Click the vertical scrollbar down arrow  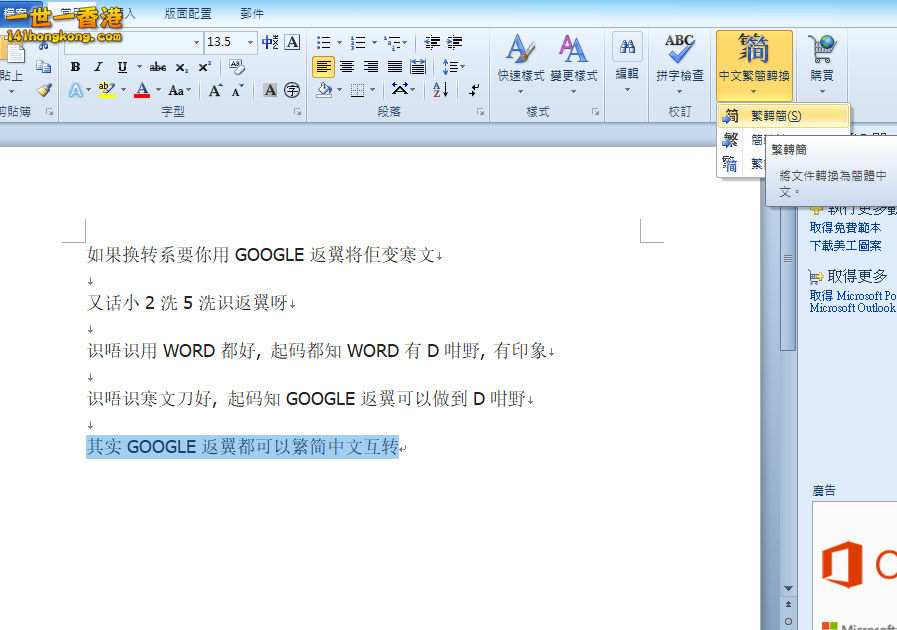coord(788,588)
